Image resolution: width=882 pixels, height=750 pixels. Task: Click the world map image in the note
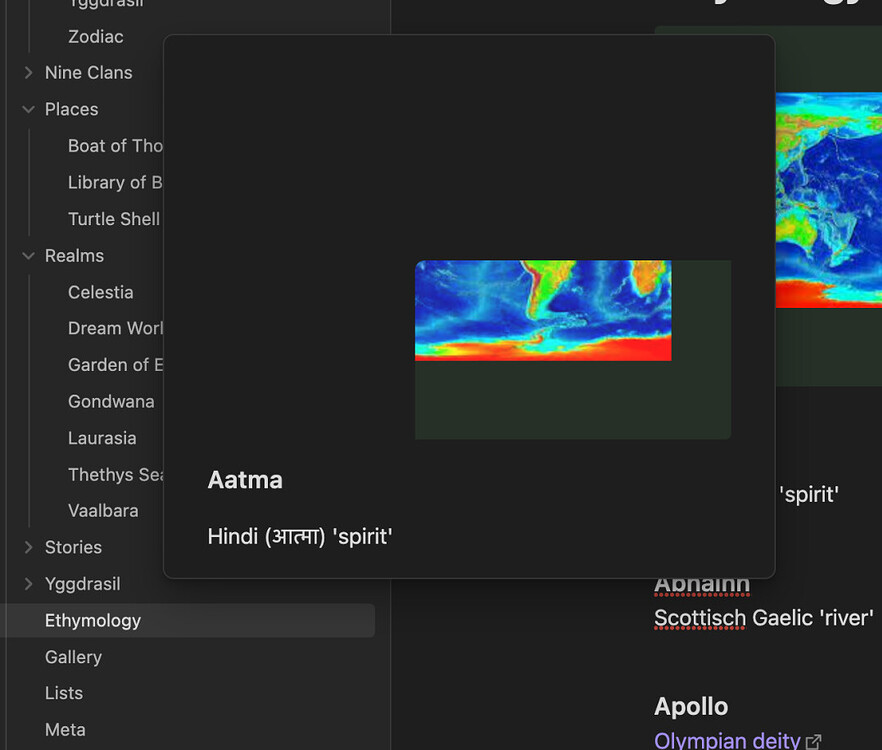point(829,200)
